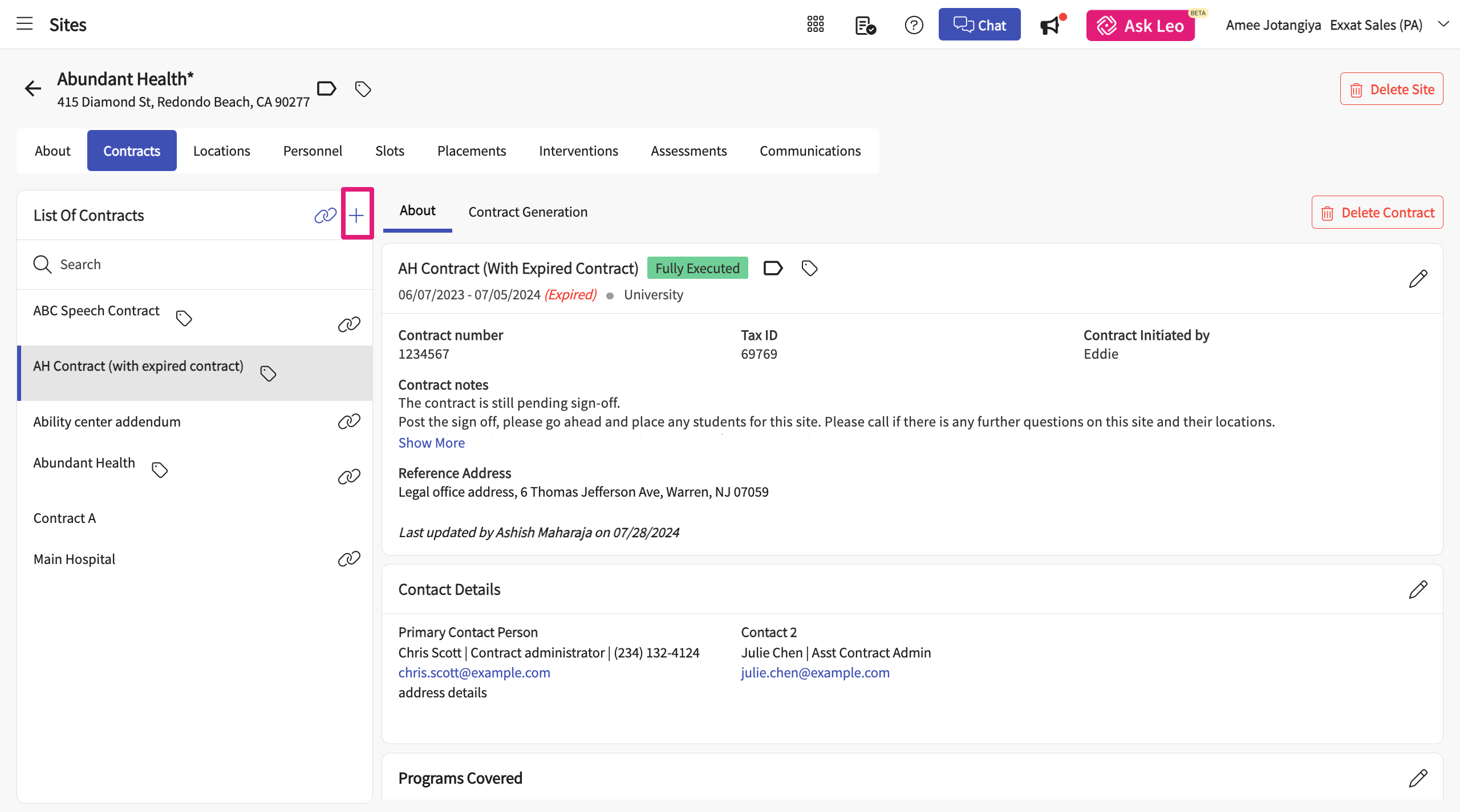This screenshot has width=1460, height=812.
Task: Open the apps grid icon
Action: pyautogui.click(x=816, y=25)
